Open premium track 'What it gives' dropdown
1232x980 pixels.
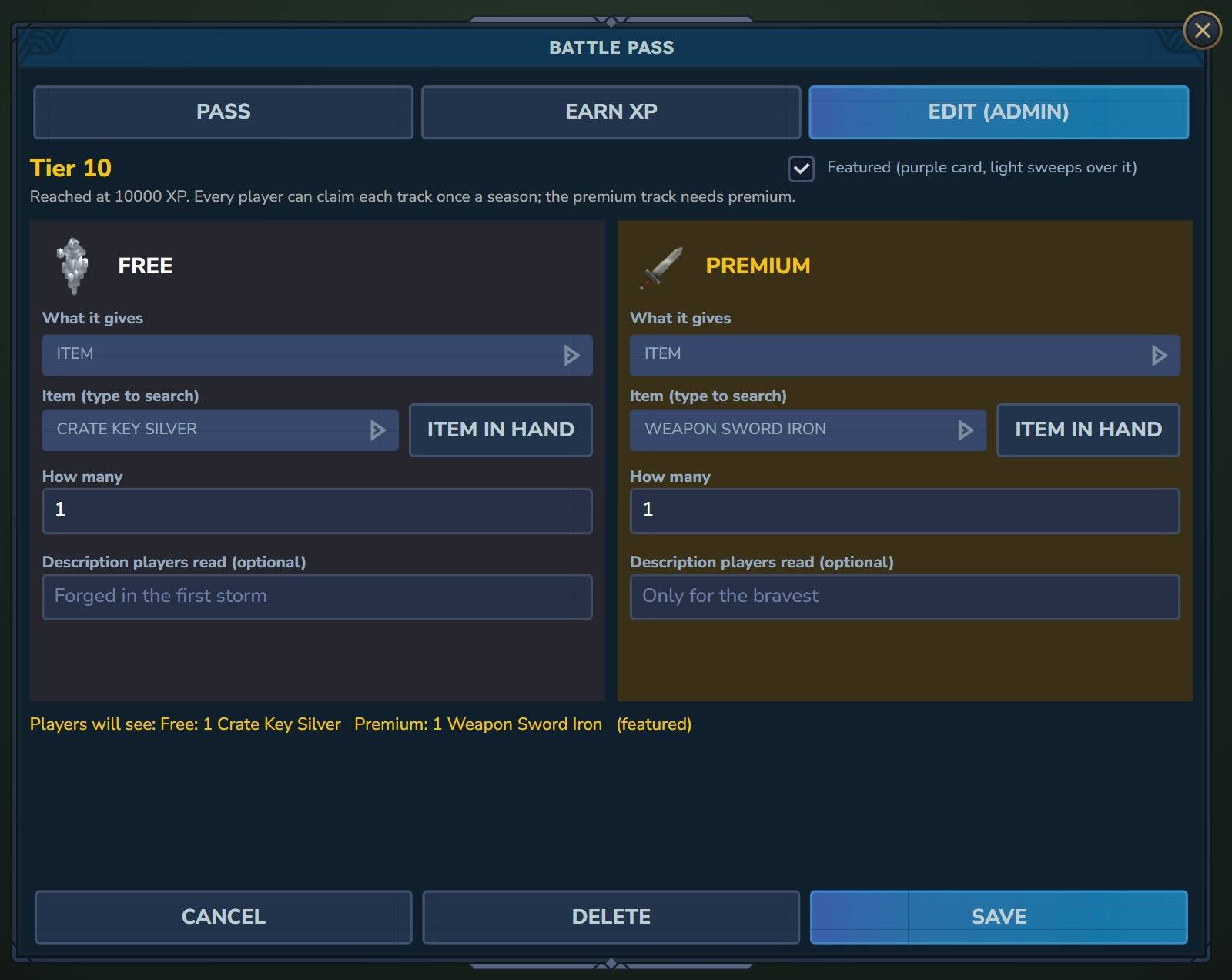tap(905, 355)
